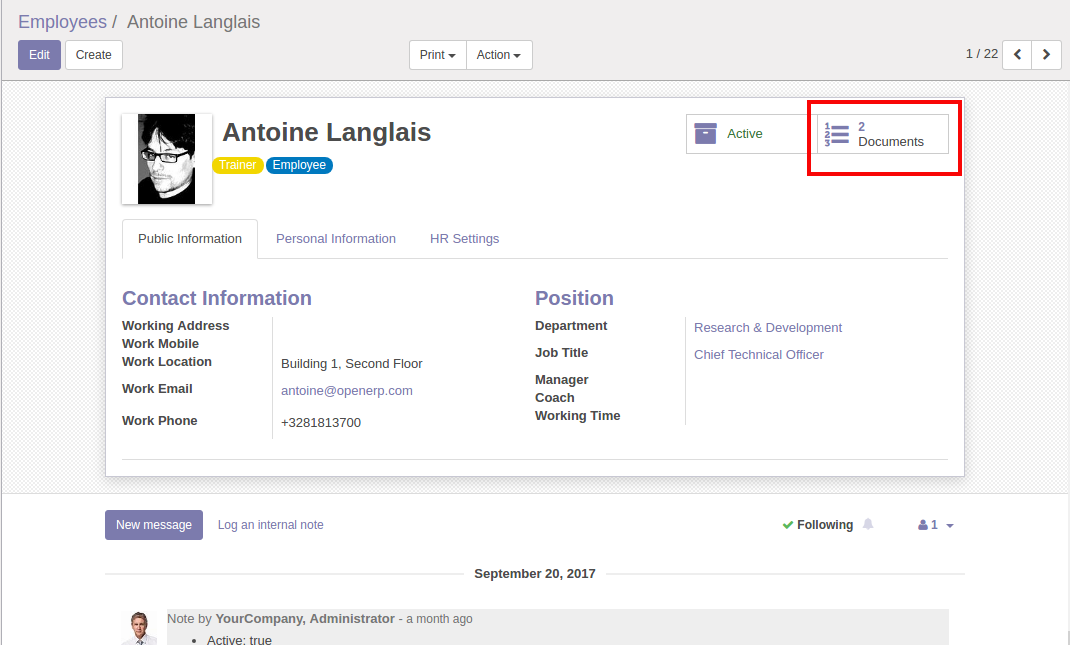Navigate to Employees breadcrumb
Viewport: 1070px width, 645px height.
click(x=62, y=22)
